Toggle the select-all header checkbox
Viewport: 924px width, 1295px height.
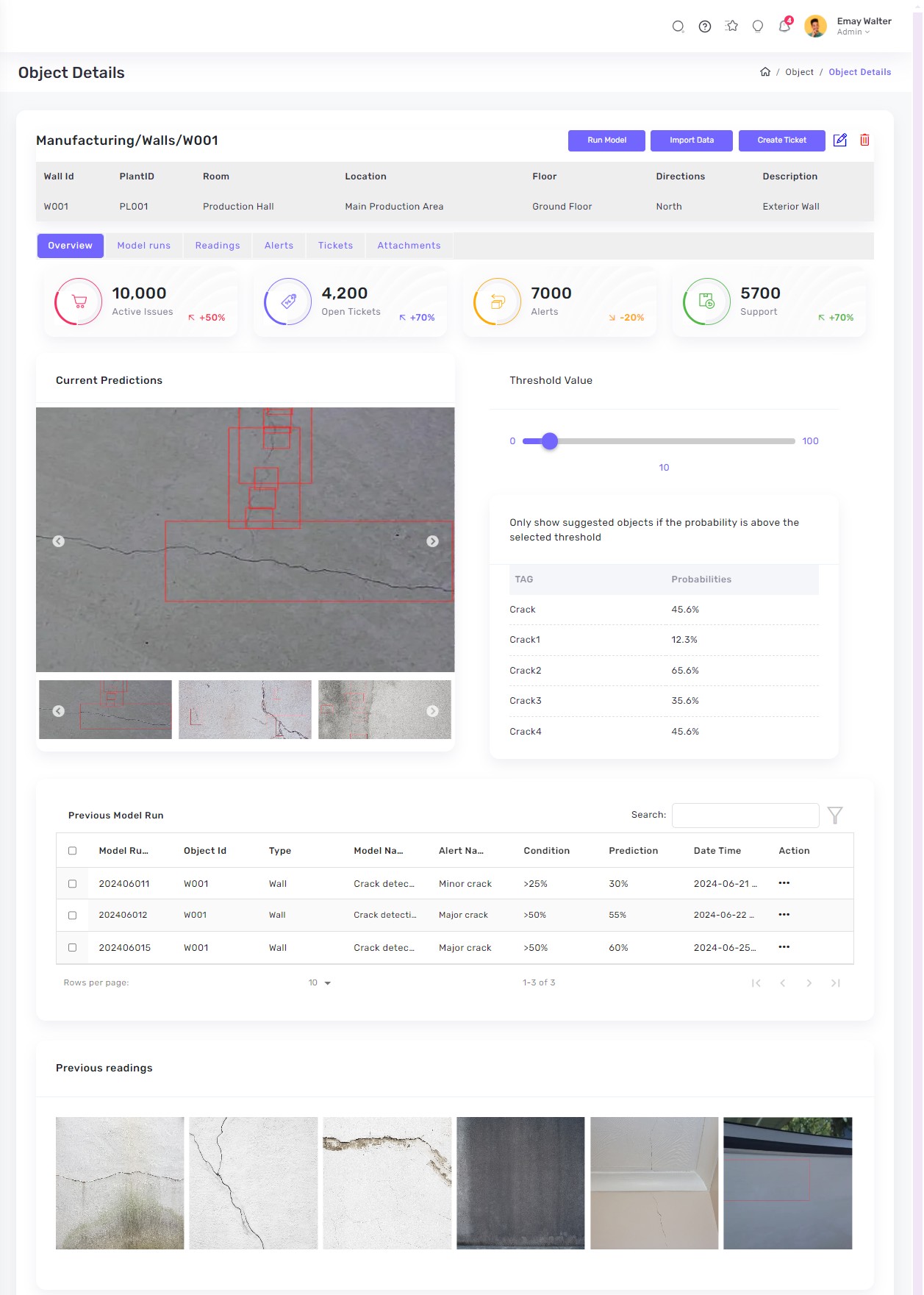pyautogui.click(x=72, y=851)
